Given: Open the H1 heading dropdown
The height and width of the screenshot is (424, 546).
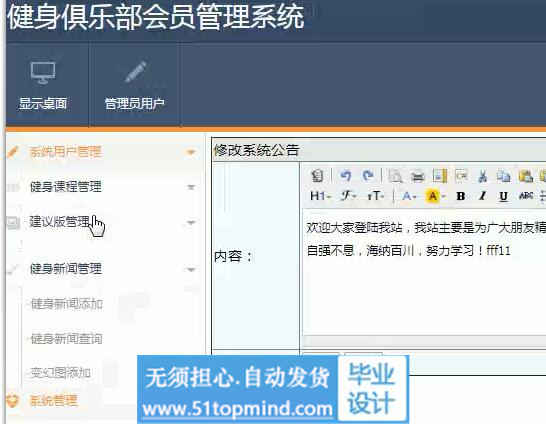Looking at the screenshot, I should point(320,196).
